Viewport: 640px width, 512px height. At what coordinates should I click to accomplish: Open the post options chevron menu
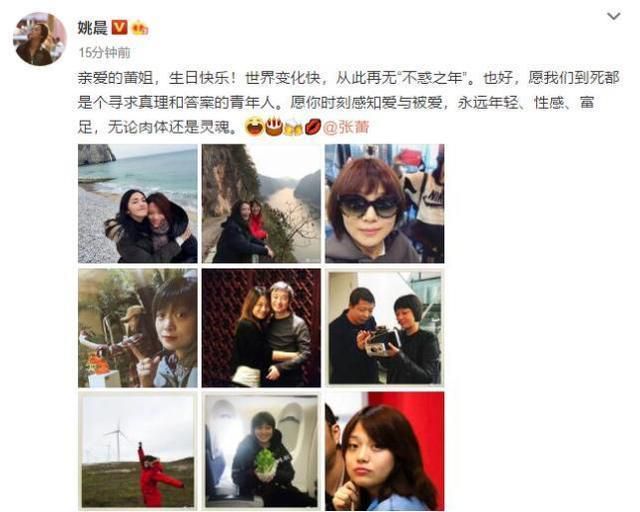point(613,16)
